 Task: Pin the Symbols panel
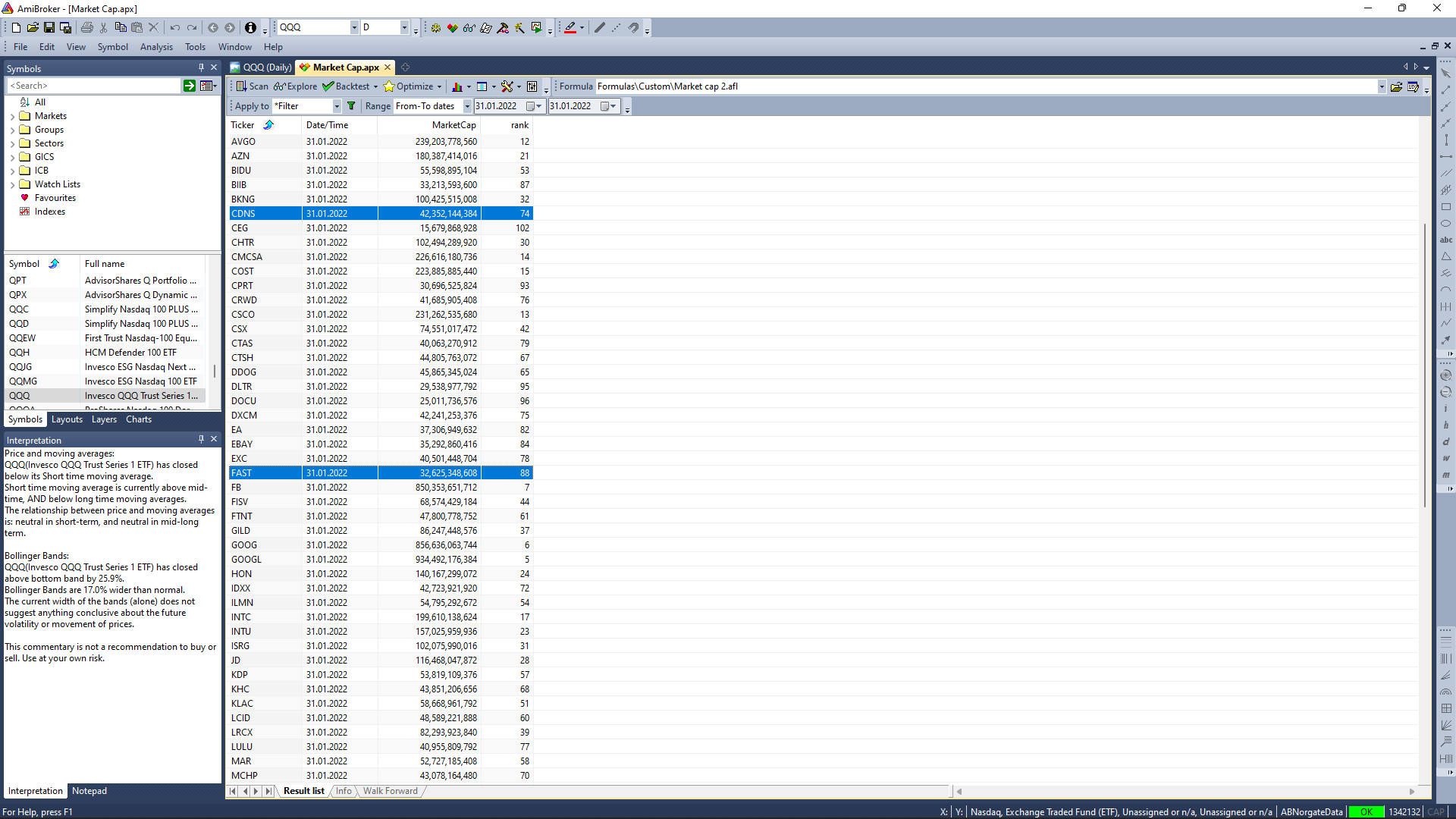click(201, 67)
